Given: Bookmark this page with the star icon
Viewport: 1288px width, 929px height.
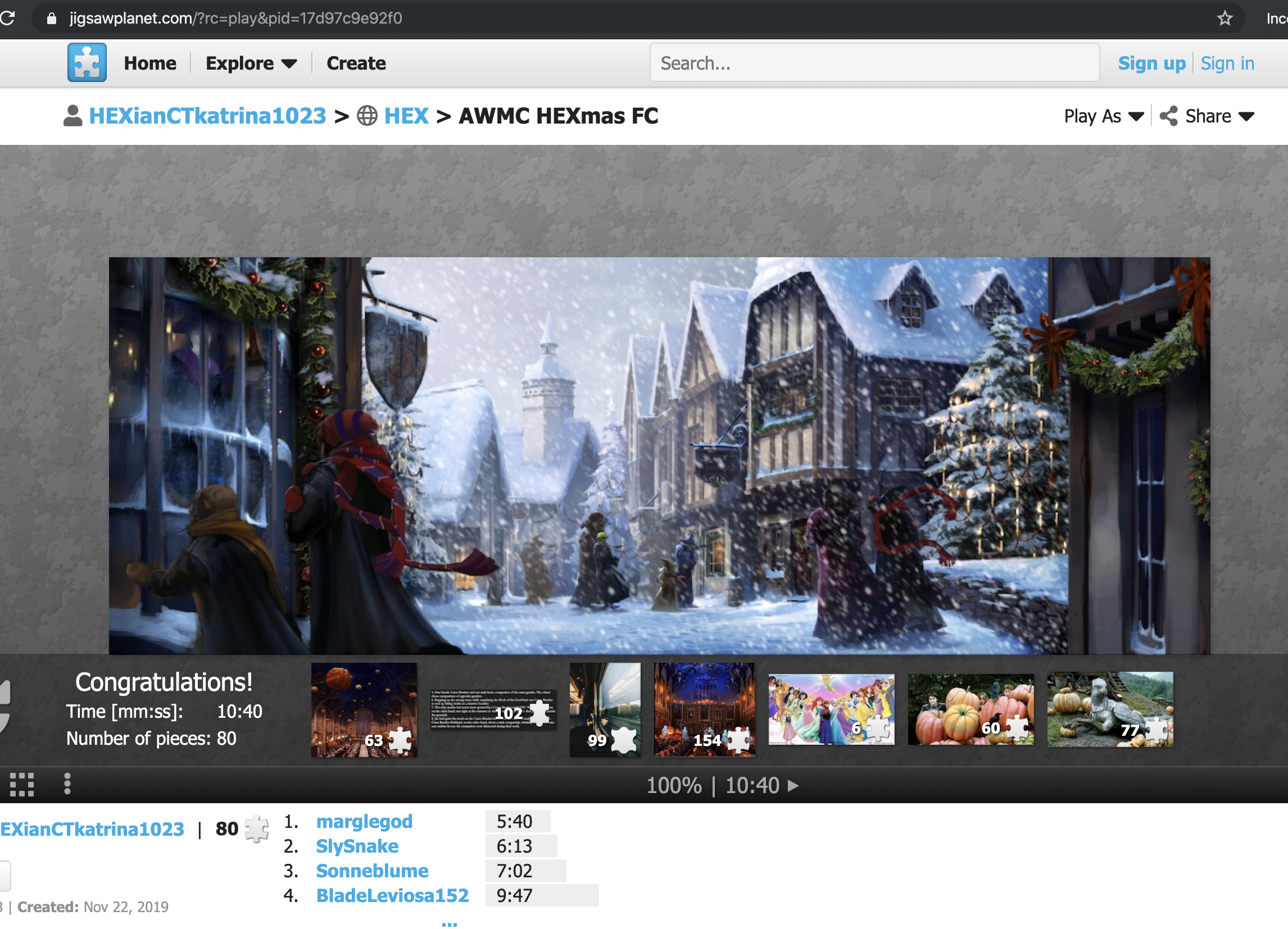Looking at the screenshot, I should pyautogui.click(x=1224, y=18).
